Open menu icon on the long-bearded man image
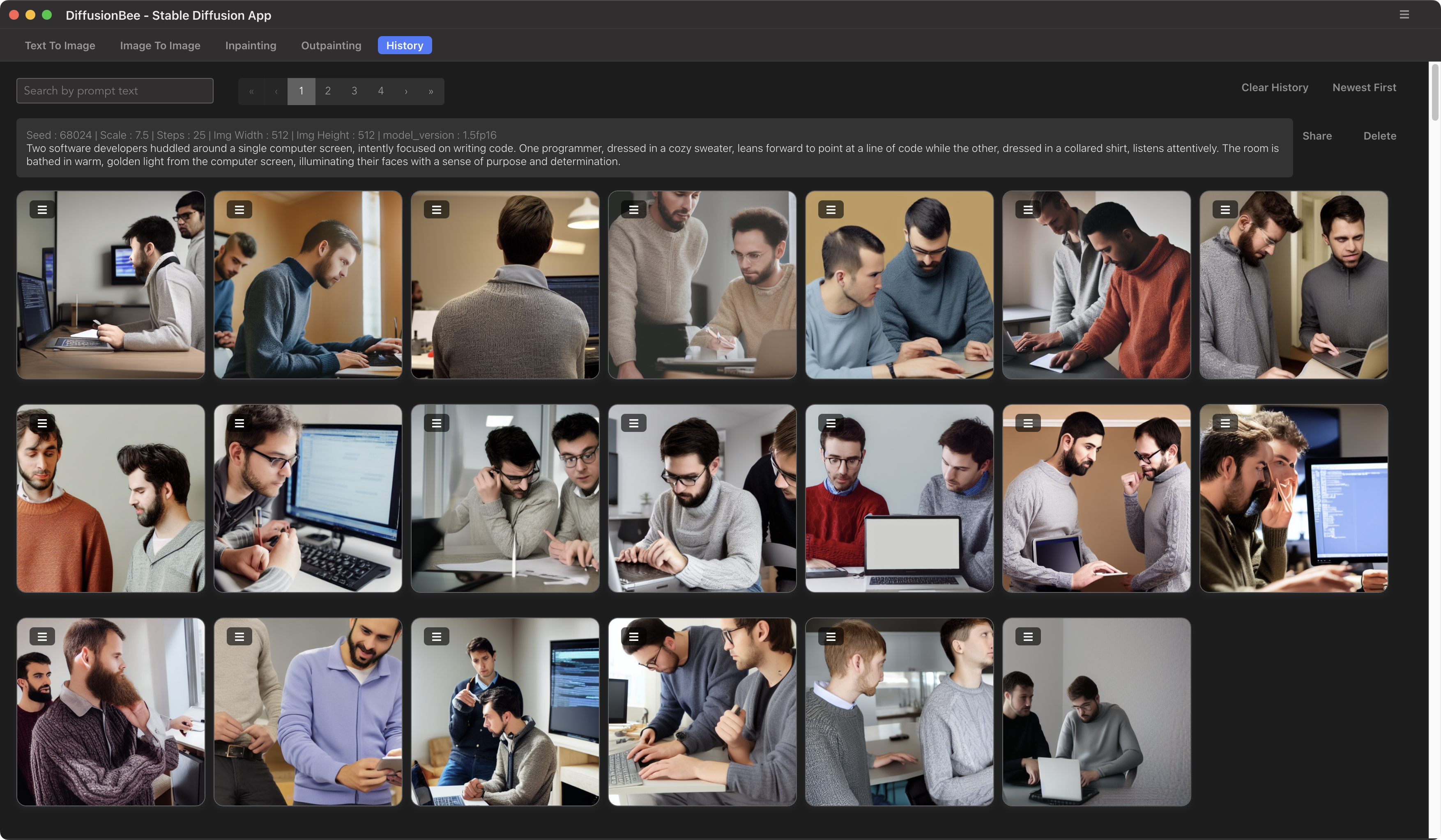 pyautogui.click(x=42, y=637)
